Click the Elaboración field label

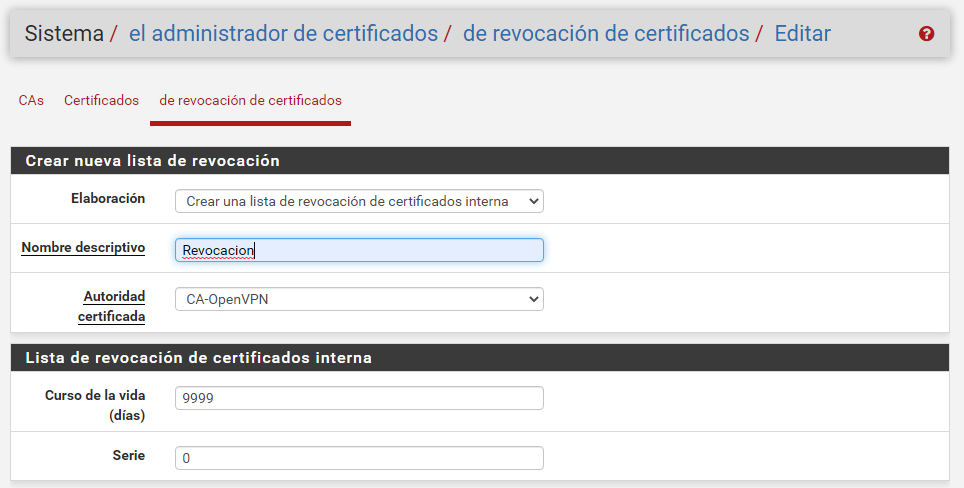108,199
